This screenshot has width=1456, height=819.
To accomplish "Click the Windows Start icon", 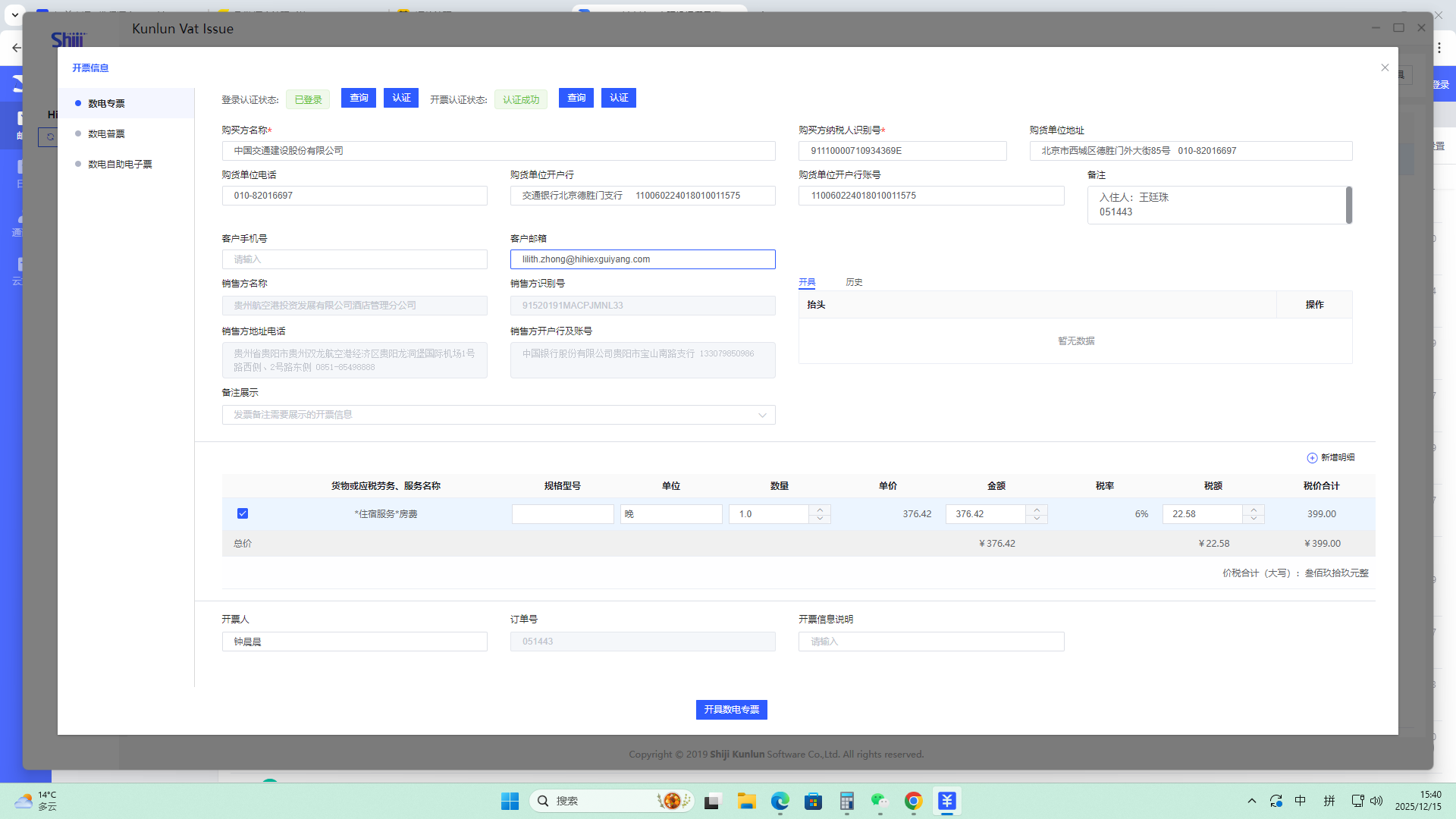I will [x=510, y=801].
